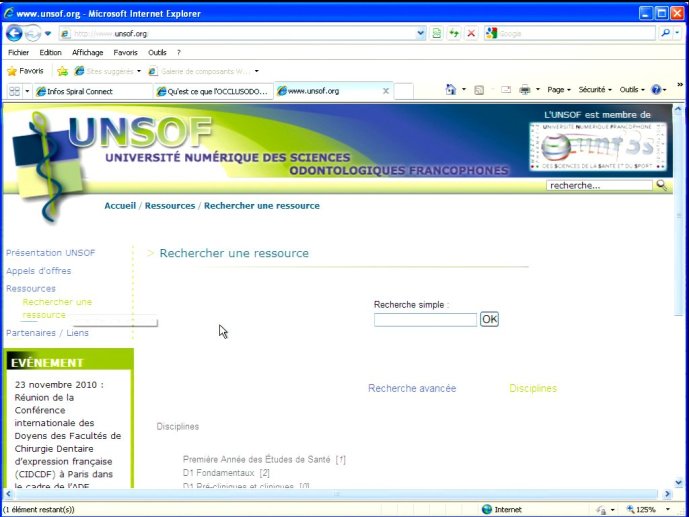
Task: Open the Favoris menu in menu bar
Action: (x=126, y=53)
